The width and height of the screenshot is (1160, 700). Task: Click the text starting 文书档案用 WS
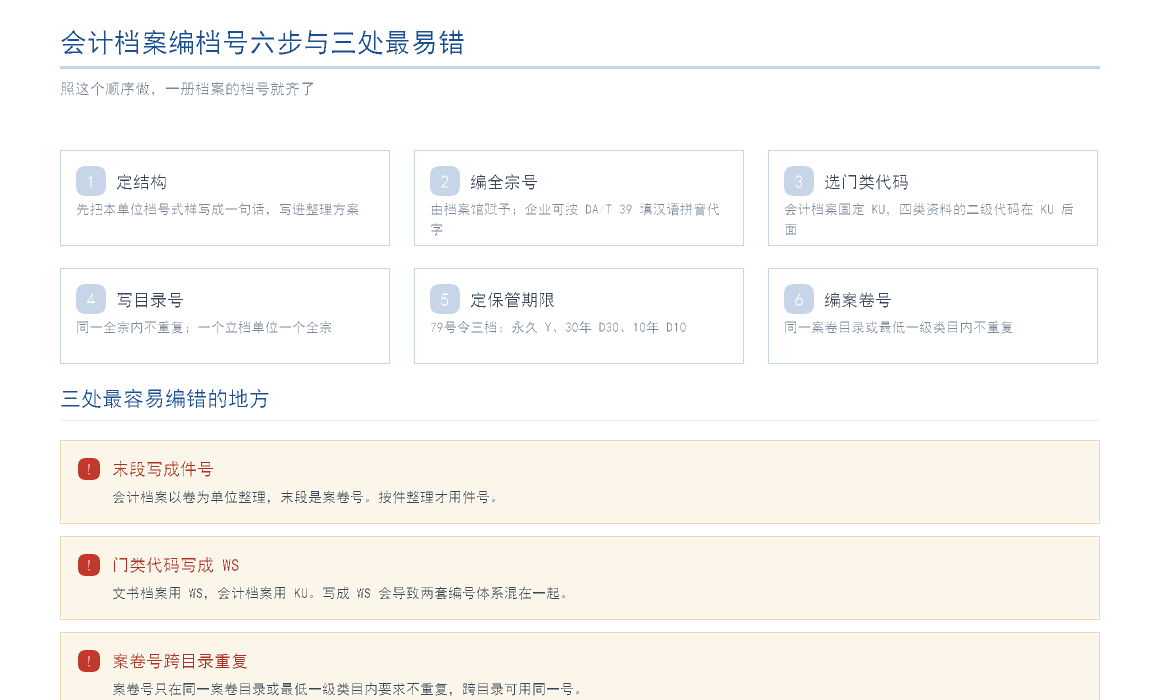point(340,593)
